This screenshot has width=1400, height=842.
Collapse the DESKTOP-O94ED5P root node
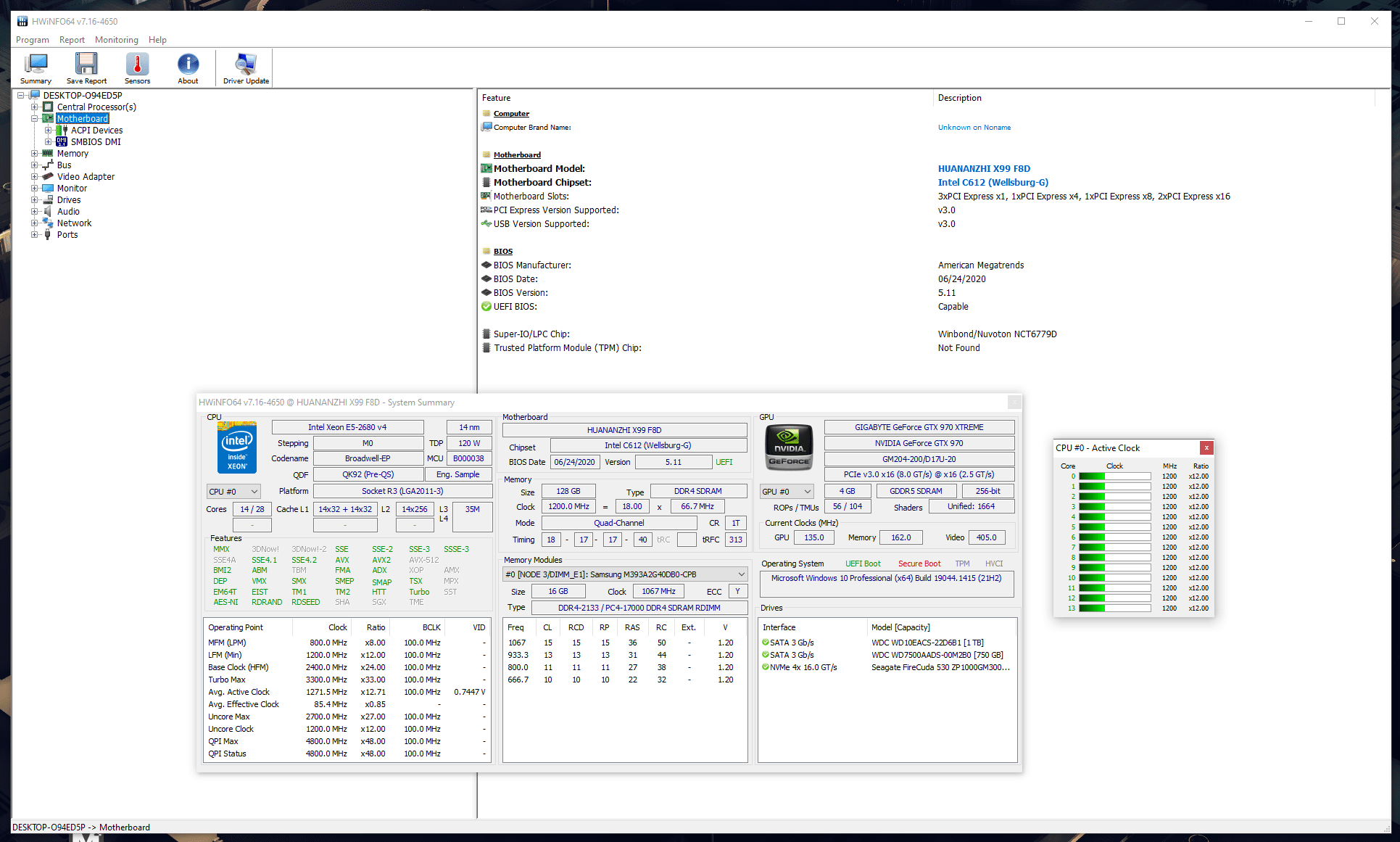[x=21, y=95]
